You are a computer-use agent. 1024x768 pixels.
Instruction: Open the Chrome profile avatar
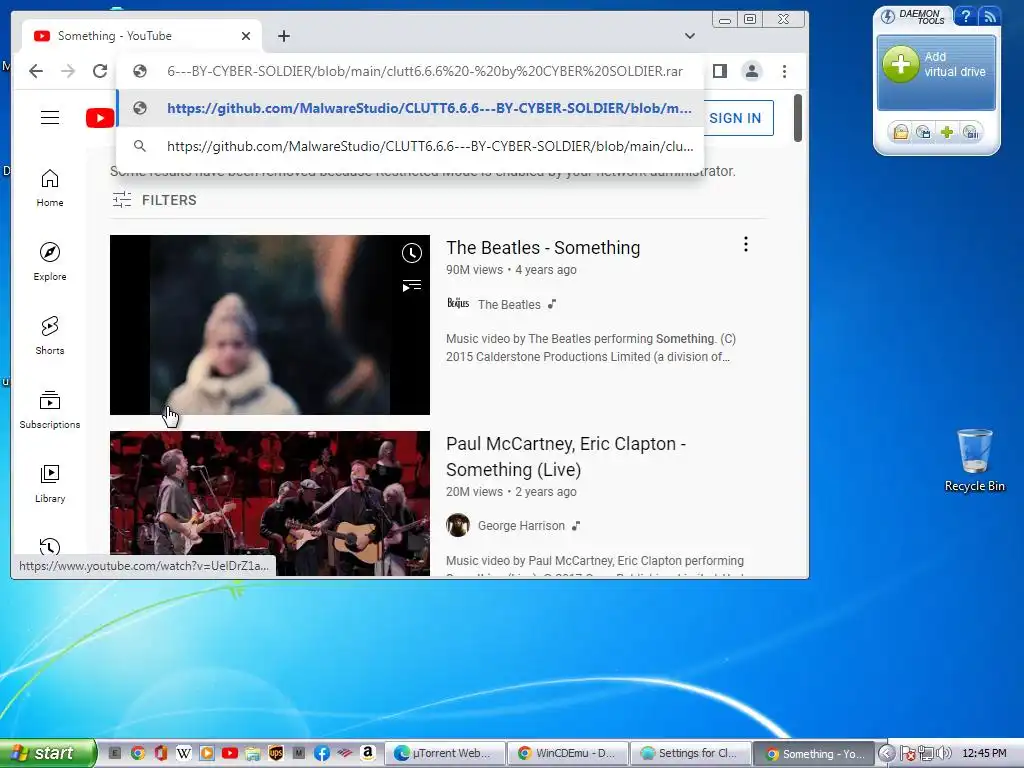(752, 71)
